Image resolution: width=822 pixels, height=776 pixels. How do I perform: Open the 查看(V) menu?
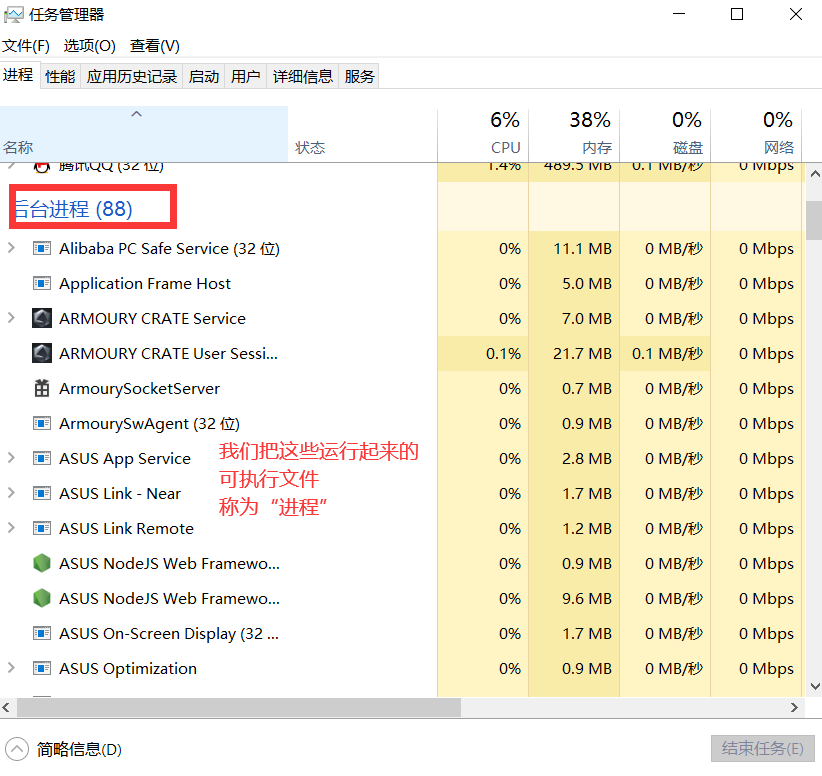click(155, 46)
